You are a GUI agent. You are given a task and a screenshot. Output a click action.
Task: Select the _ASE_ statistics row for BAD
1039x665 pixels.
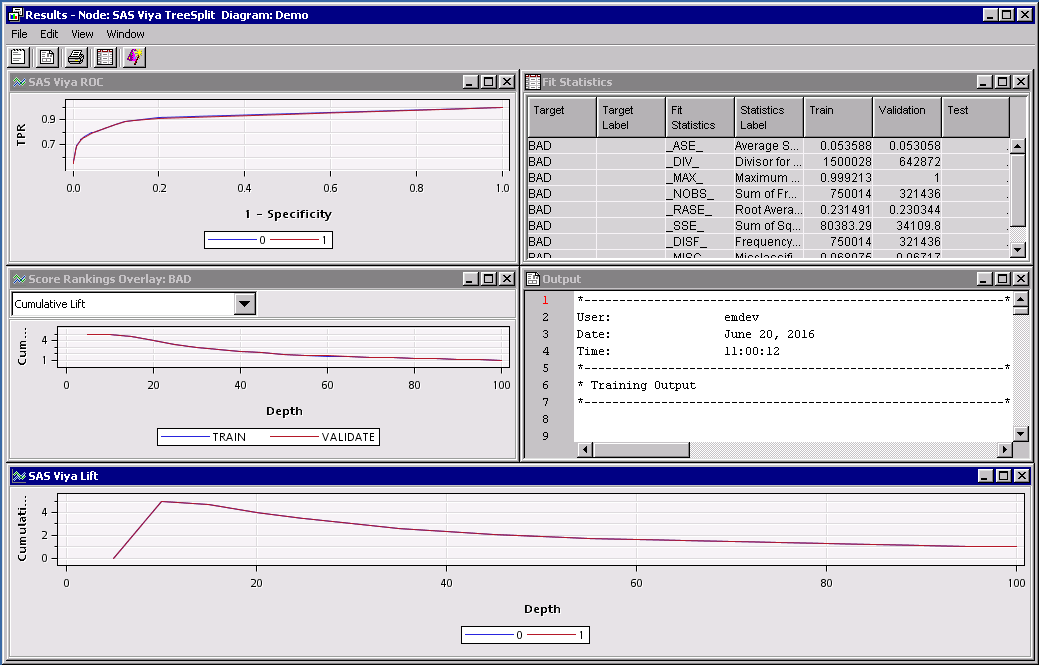click(700, 145)
